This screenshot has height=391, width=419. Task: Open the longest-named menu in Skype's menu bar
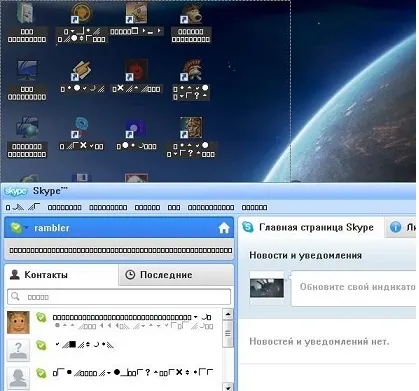pos(211,207)
